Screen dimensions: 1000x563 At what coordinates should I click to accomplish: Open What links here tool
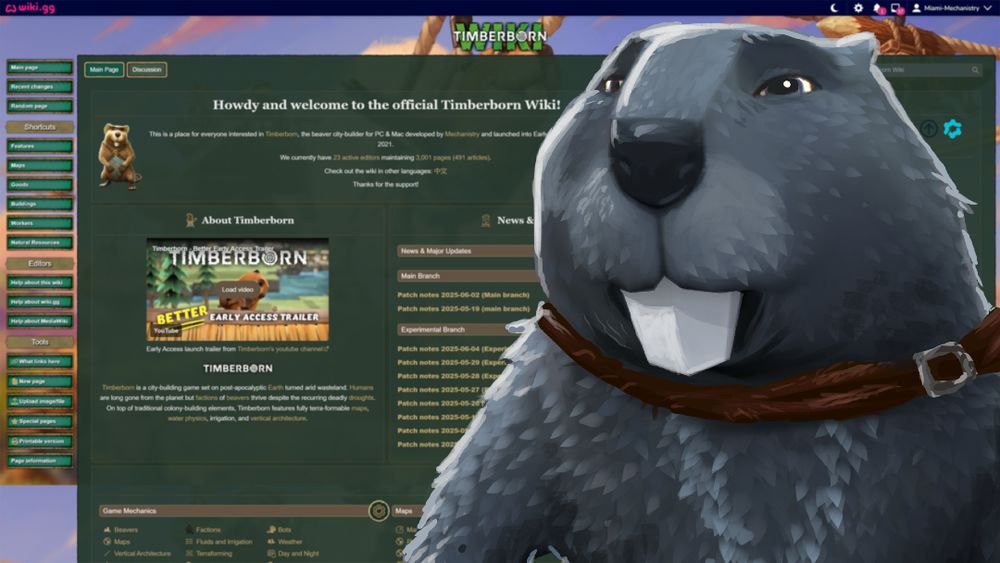coord(40,362)
